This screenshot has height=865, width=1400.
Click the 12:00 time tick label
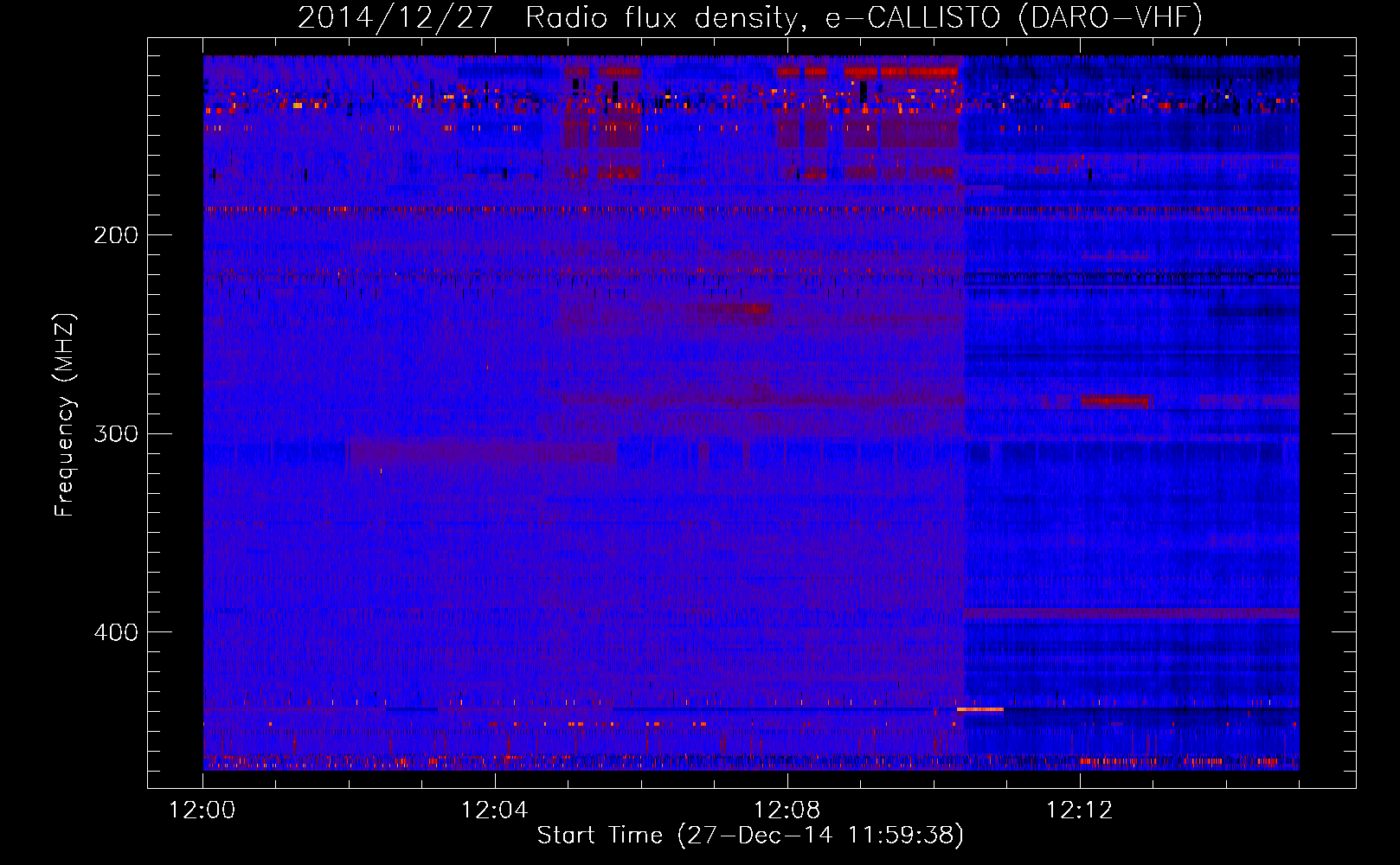click(202, 811)
